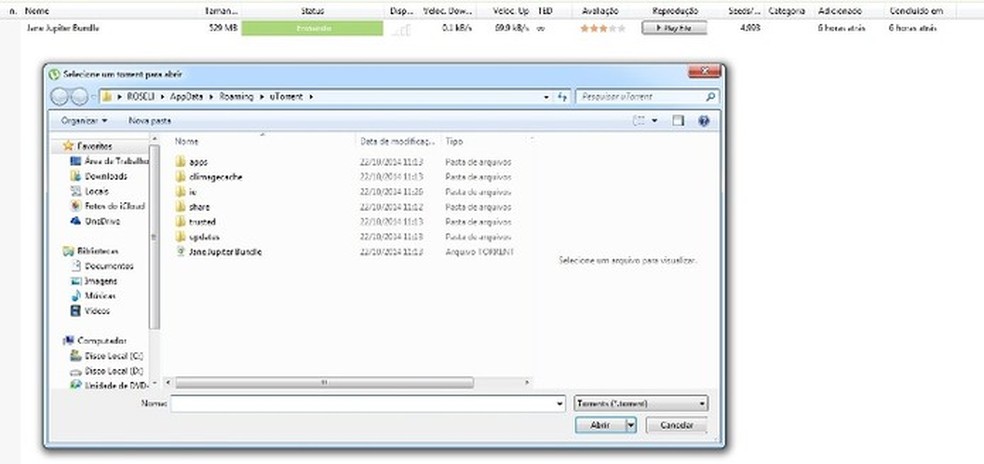Sort uTorrent list by Avaliação column
The image size is (984, 464).
pos(600,11)
